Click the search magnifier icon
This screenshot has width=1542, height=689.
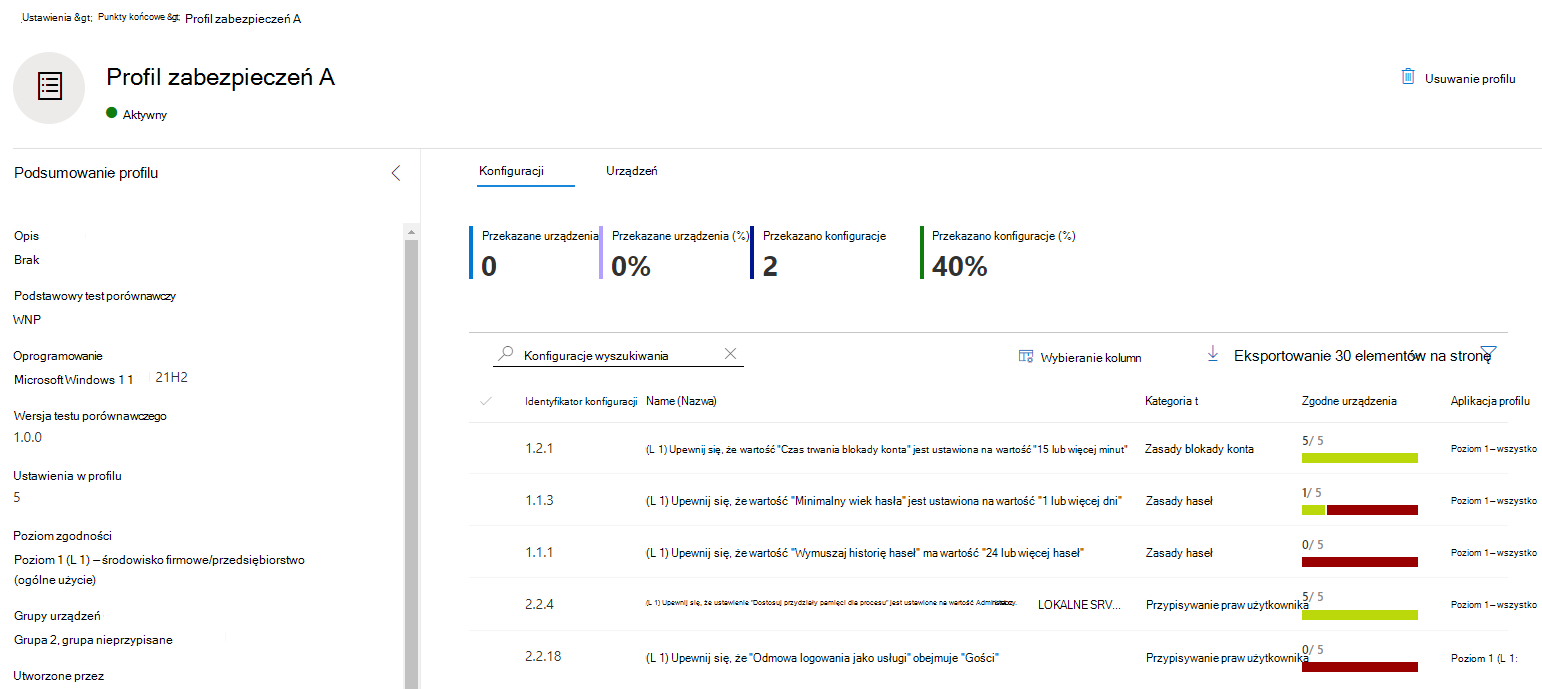click(506, 354)
